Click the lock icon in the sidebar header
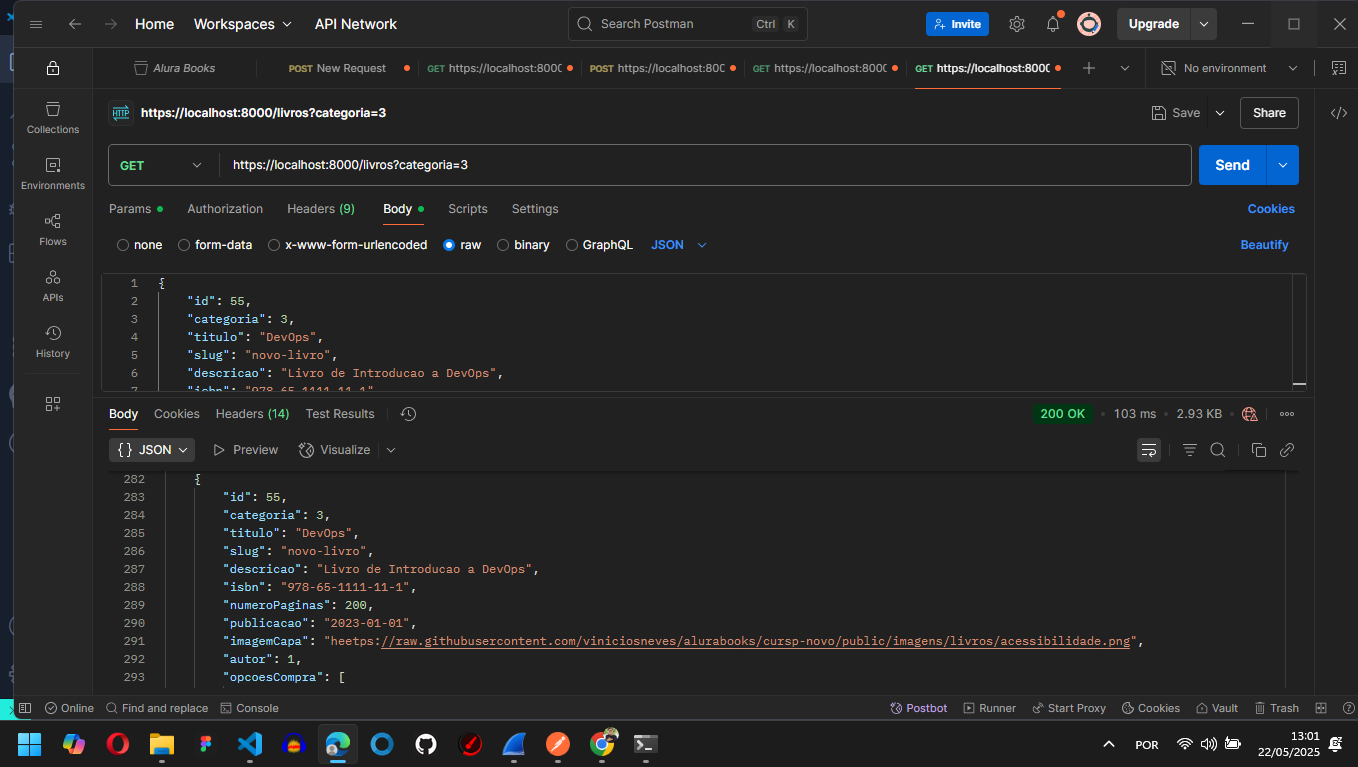 click(53, 68)
